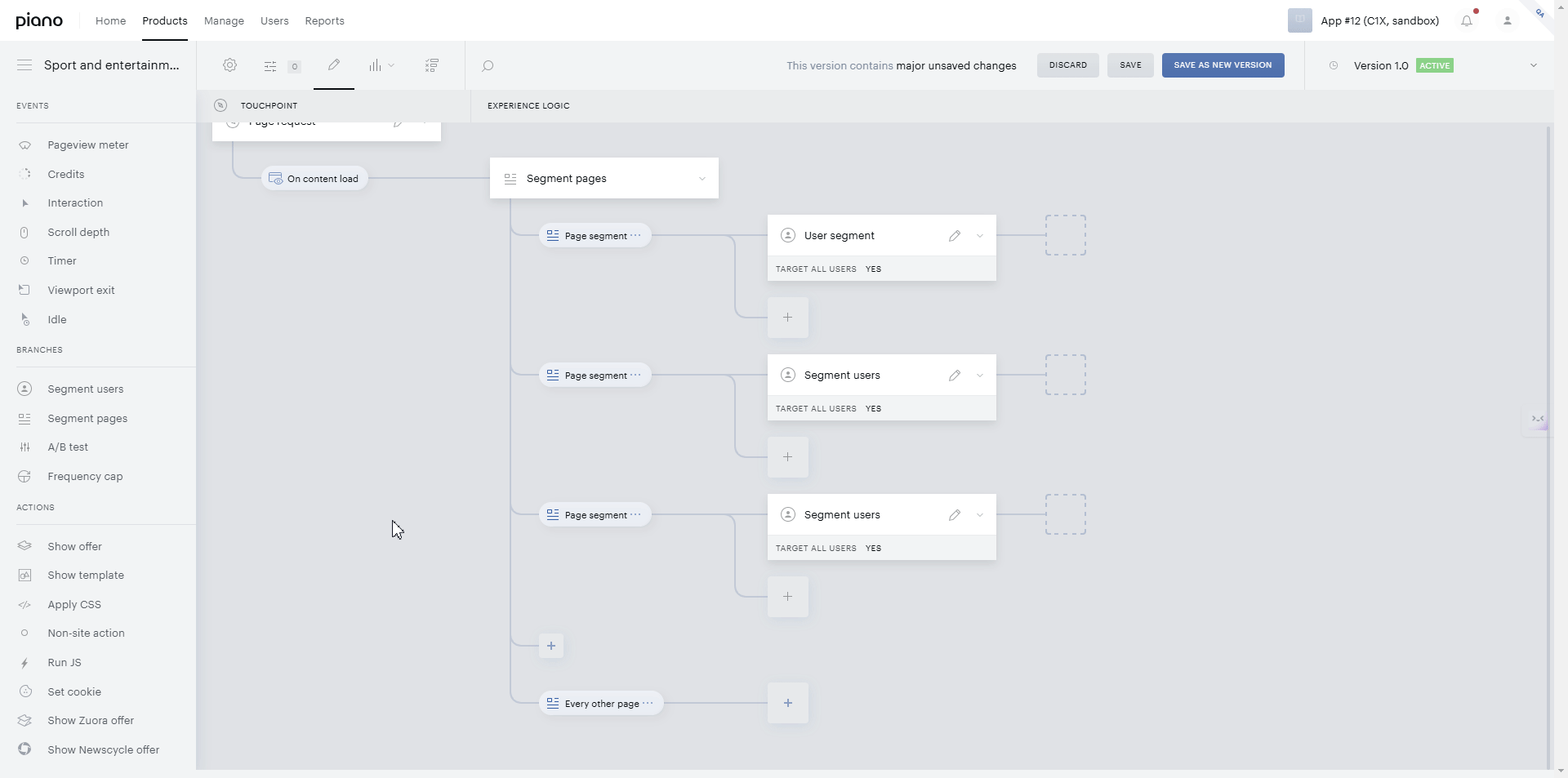The width and height of the screenshot is (1568, 778).
Task: Open the filters sliders icon
Action: pyautogui.click(x=270, y=66)
